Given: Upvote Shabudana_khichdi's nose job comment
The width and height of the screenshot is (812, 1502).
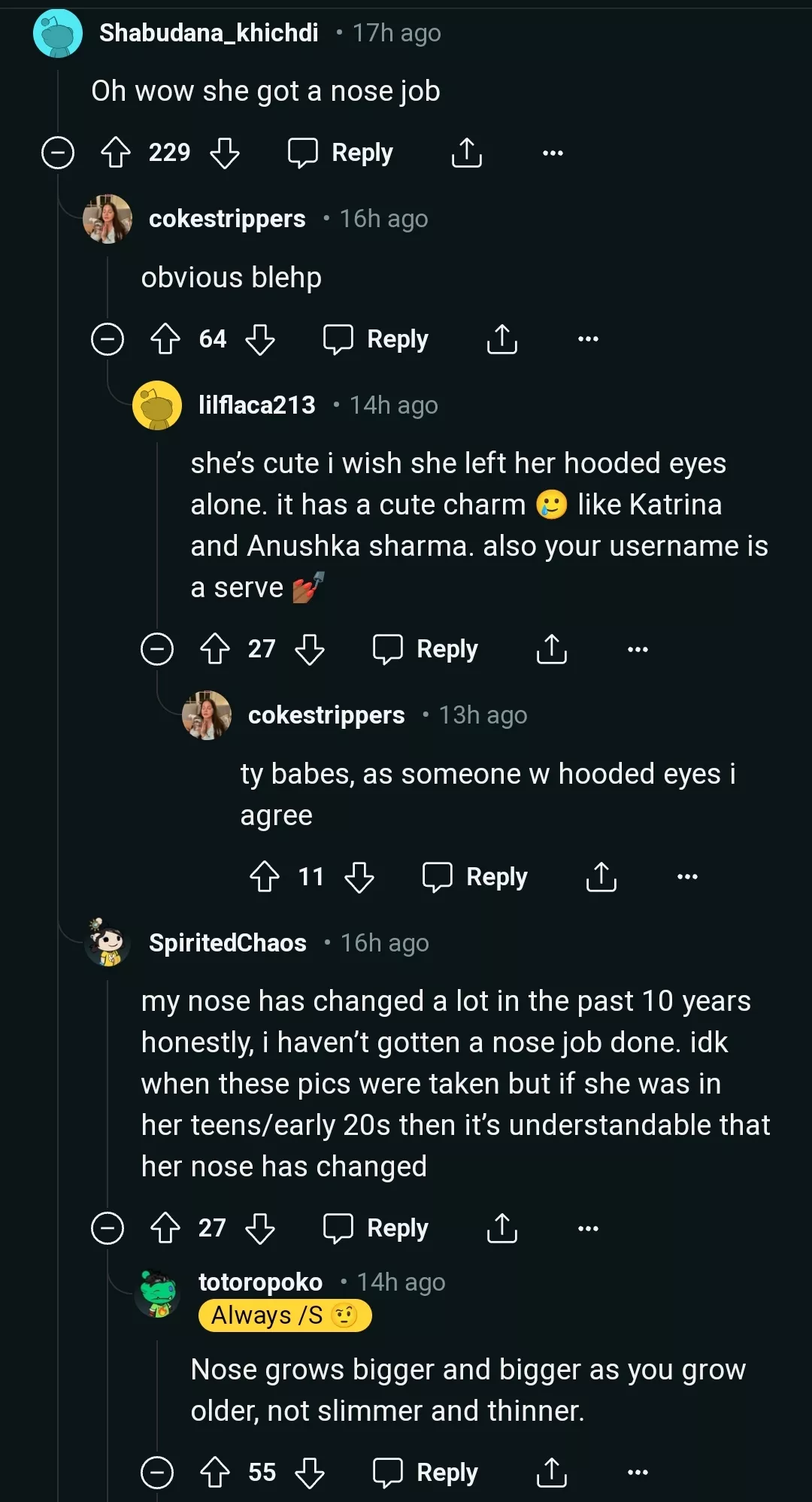Looking at the screenshot, I should pyautogui.click(x=116, y=153).
